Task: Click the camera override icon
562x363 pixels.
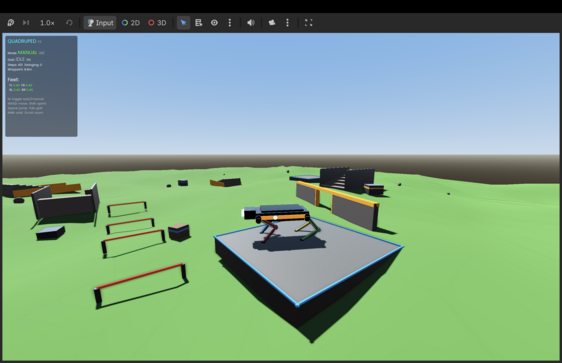Action: 272,23
